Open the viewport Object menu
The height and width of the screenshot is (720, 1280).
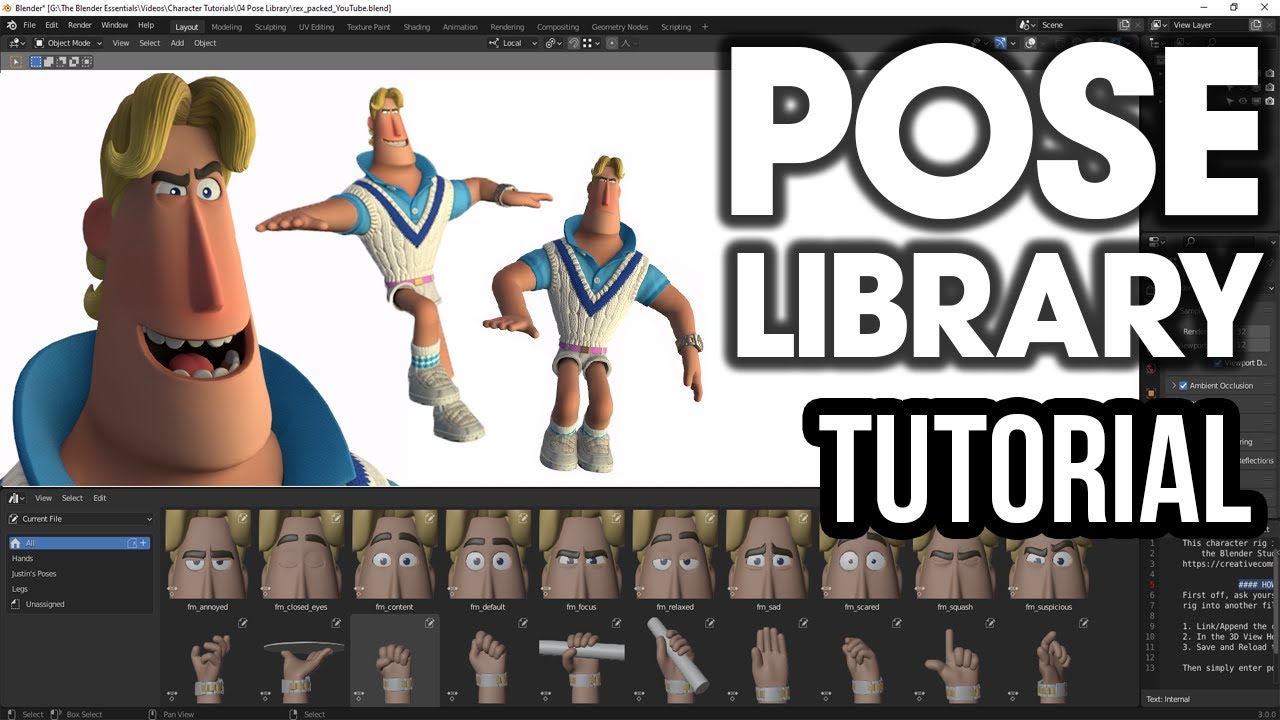[x=205, y=43]
